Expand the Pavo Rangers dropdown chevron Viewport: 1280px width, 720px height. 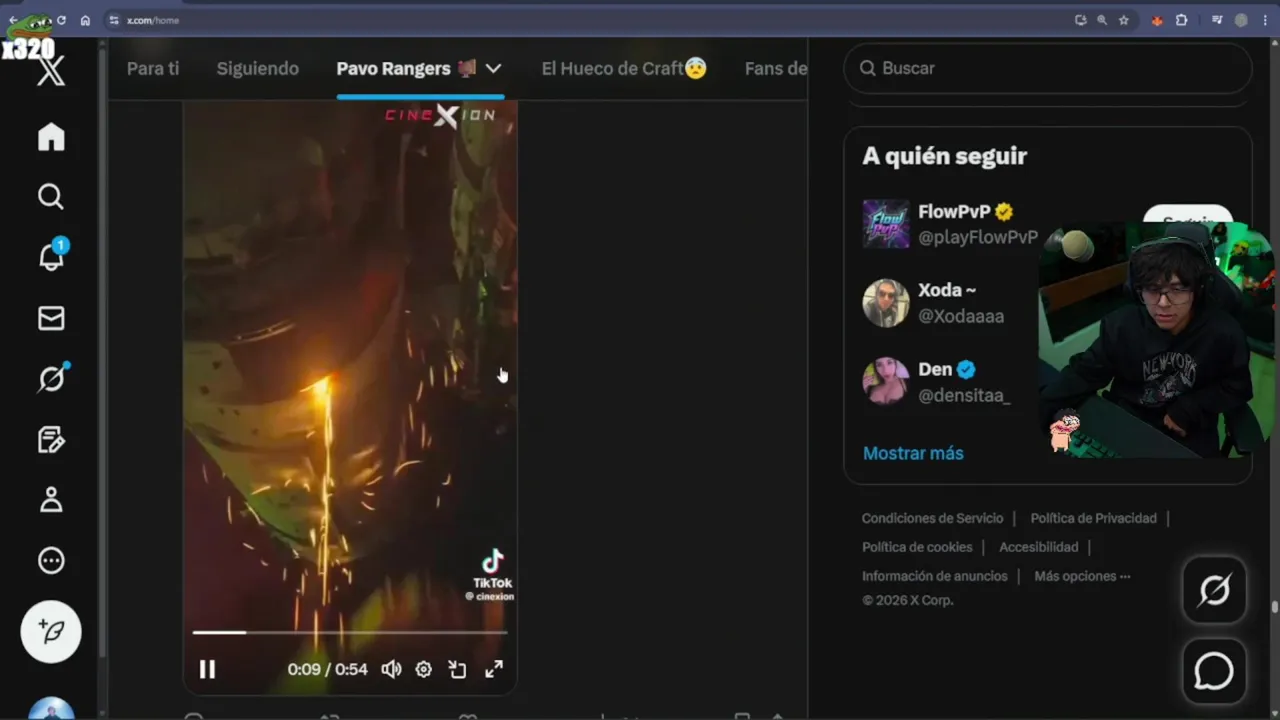[x=493, y=68]
